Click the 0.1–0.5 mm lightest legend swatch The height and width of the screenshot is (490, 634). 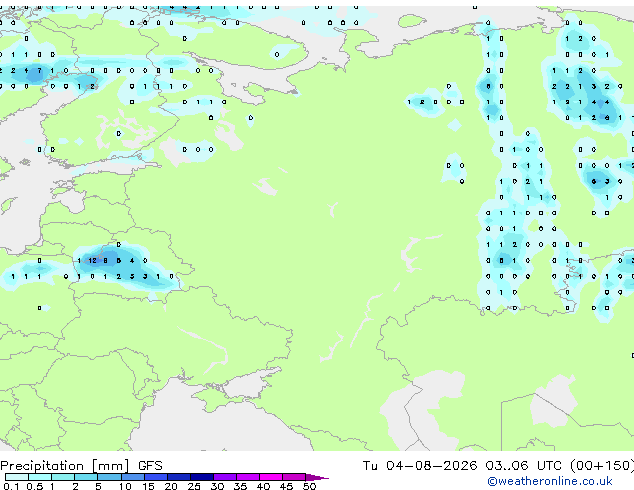click(17, 477)
